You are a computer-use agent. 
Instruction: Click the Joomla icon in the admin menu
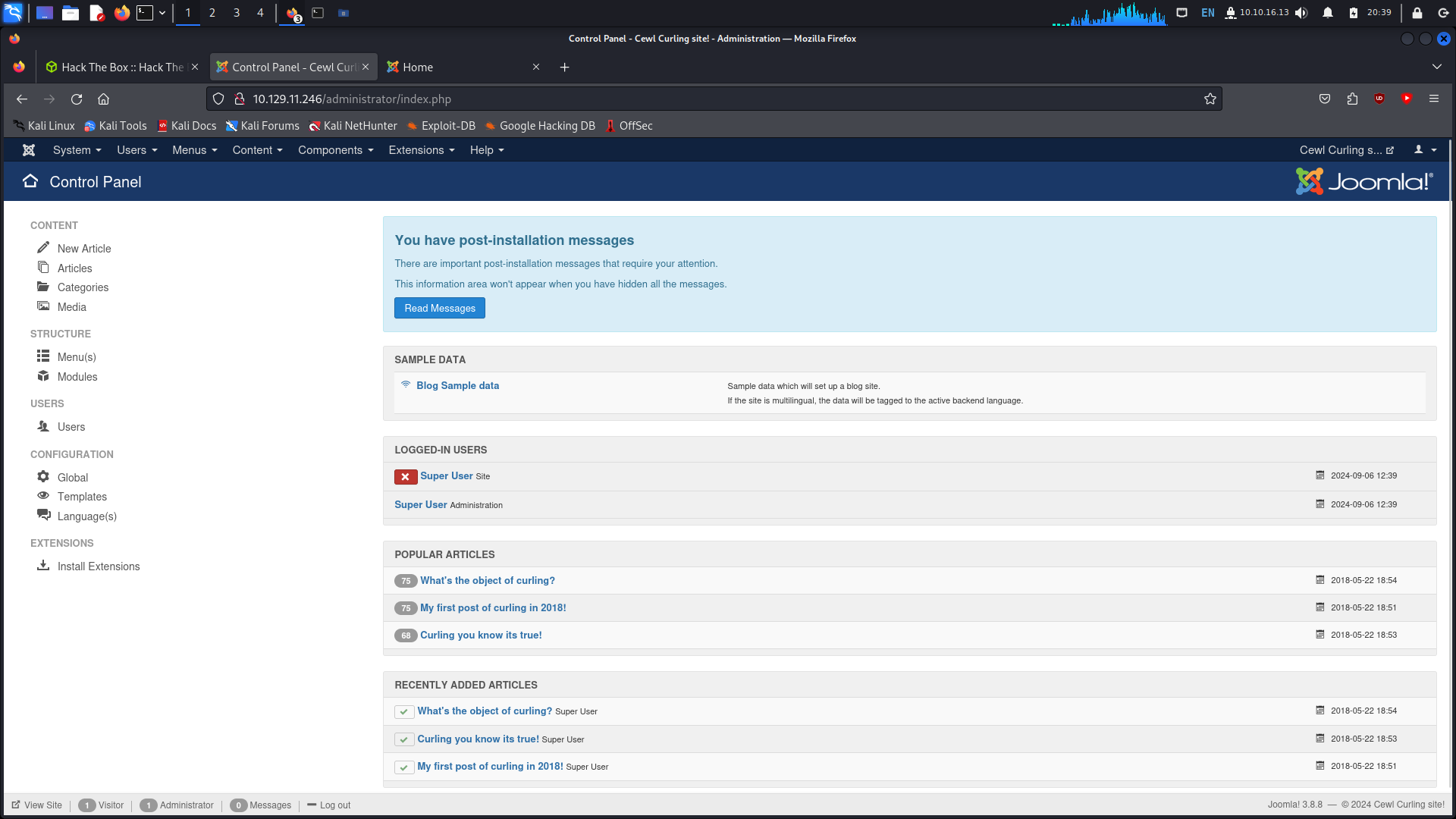point(29,150)
